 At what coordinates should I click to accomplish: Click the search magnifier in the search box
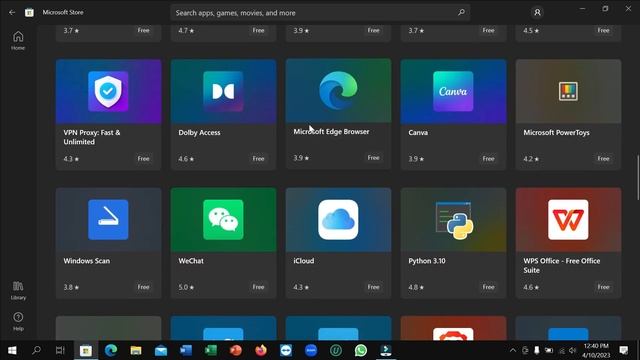tap(461, 13)
